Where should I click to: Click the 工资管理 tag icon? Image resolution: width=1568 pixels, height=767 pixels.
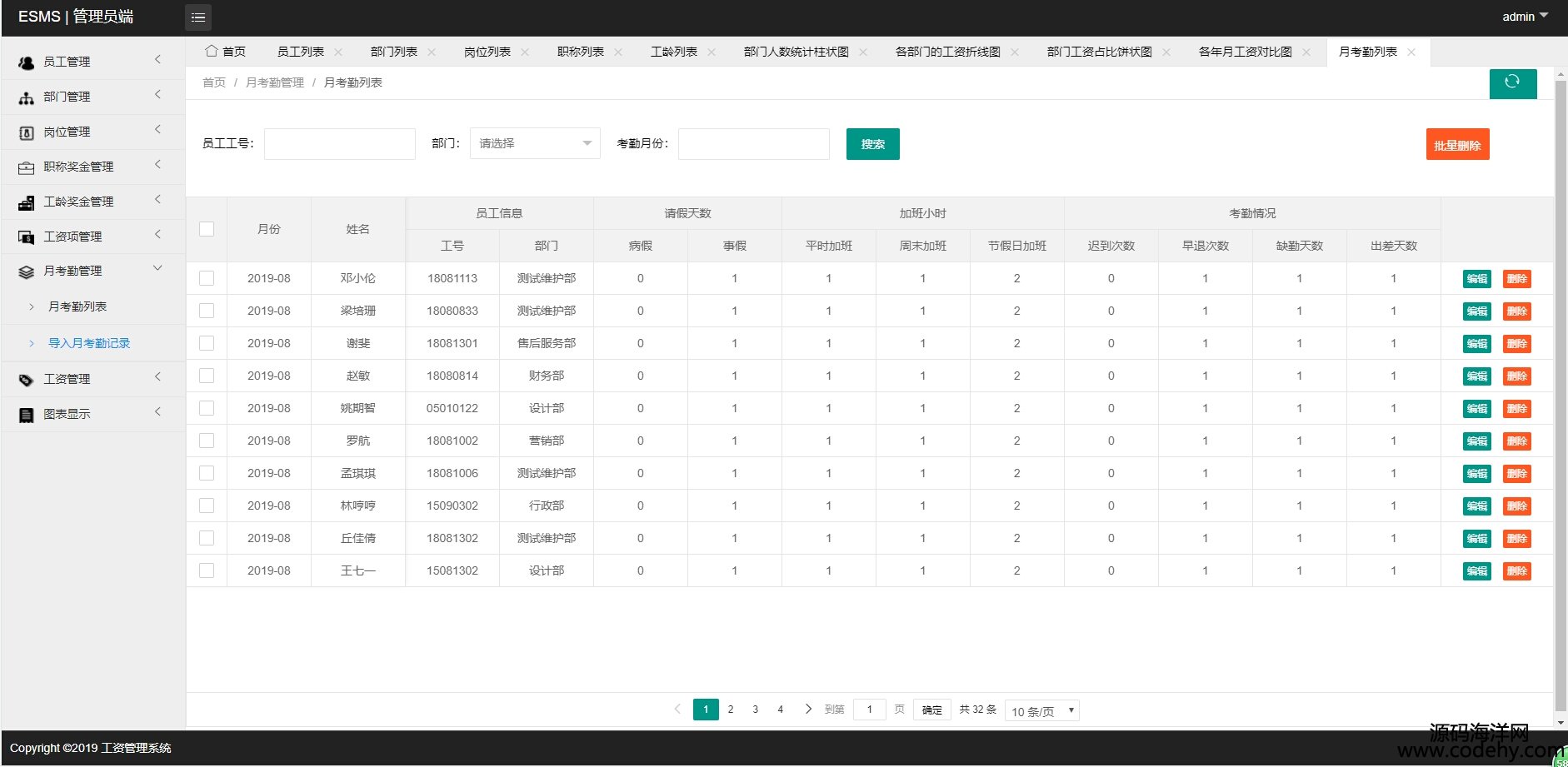click(26, 380)
